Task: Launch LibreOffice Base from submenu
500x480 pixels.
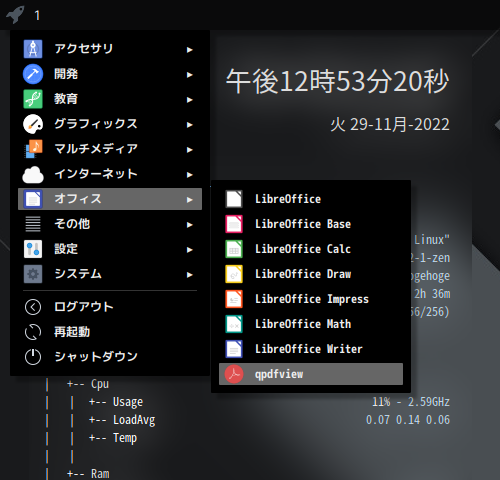Action: (x=311, y=224)
